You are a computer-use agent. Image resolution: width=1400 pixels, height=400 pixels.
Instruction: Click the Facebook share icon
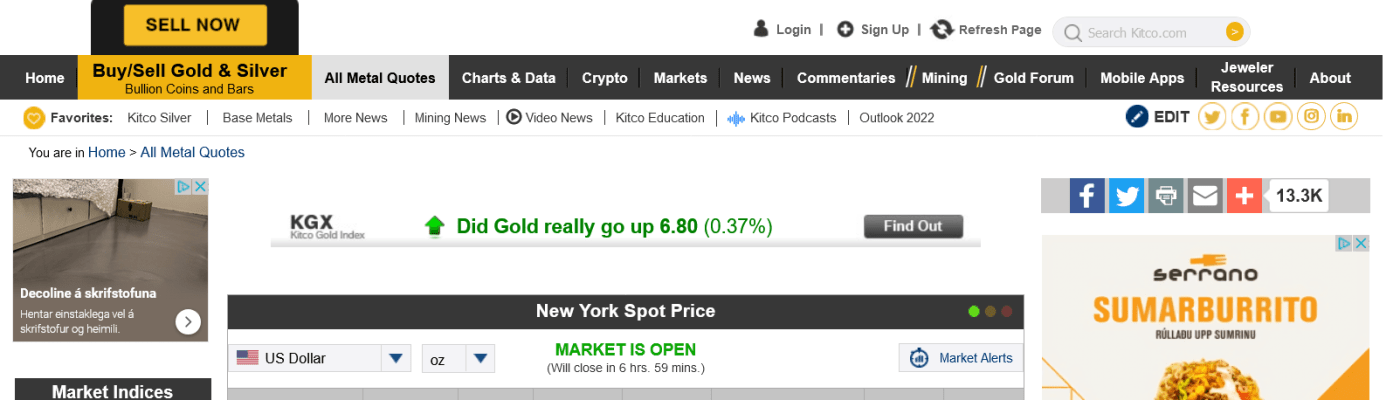1087,196
